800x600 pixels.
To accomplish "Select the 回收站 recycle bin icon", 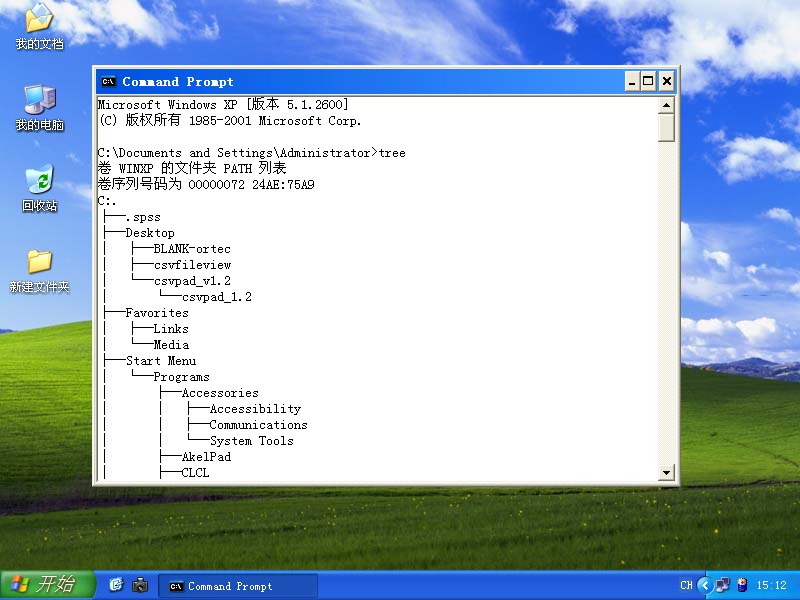I will (39, 188).
